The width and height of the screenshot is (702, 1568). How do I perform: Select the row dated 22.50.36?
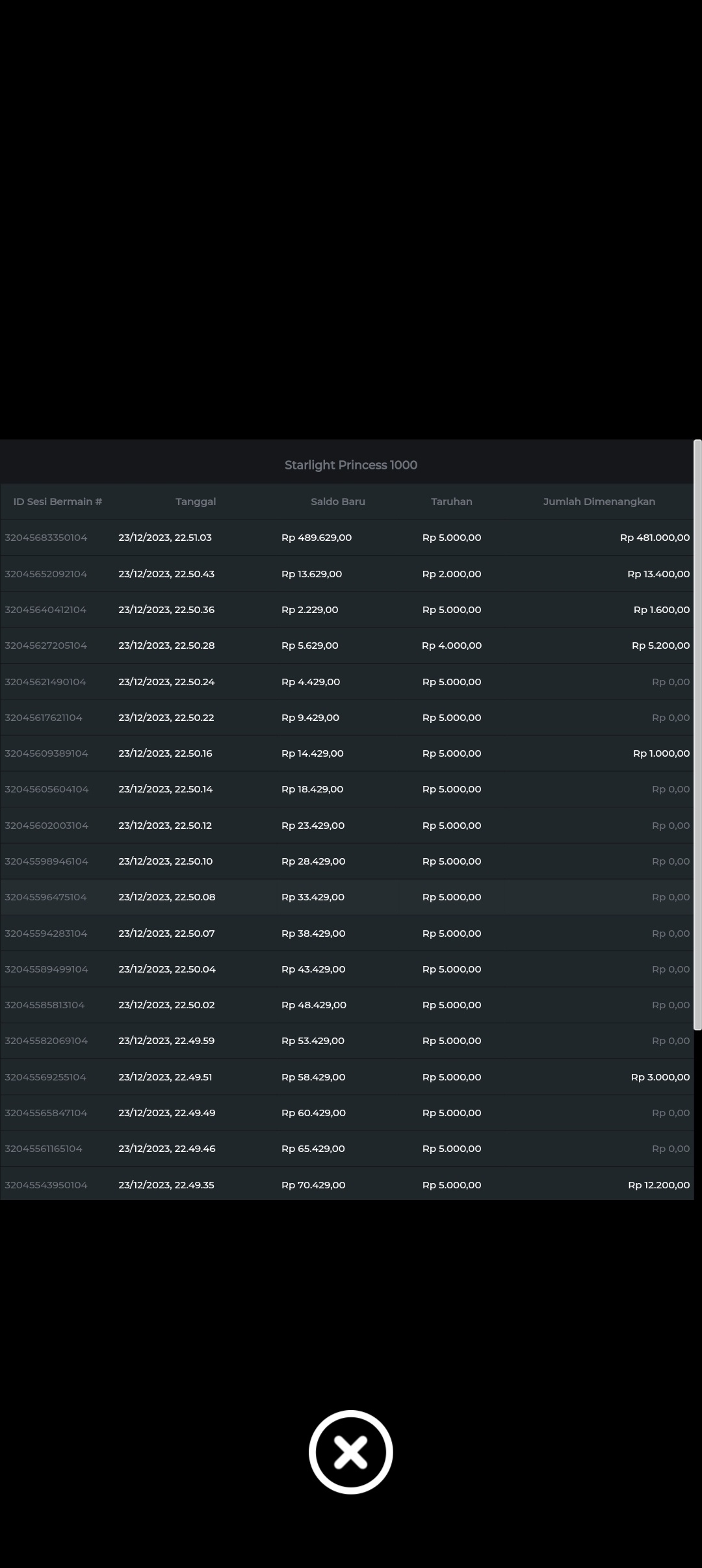pos(166,610)
